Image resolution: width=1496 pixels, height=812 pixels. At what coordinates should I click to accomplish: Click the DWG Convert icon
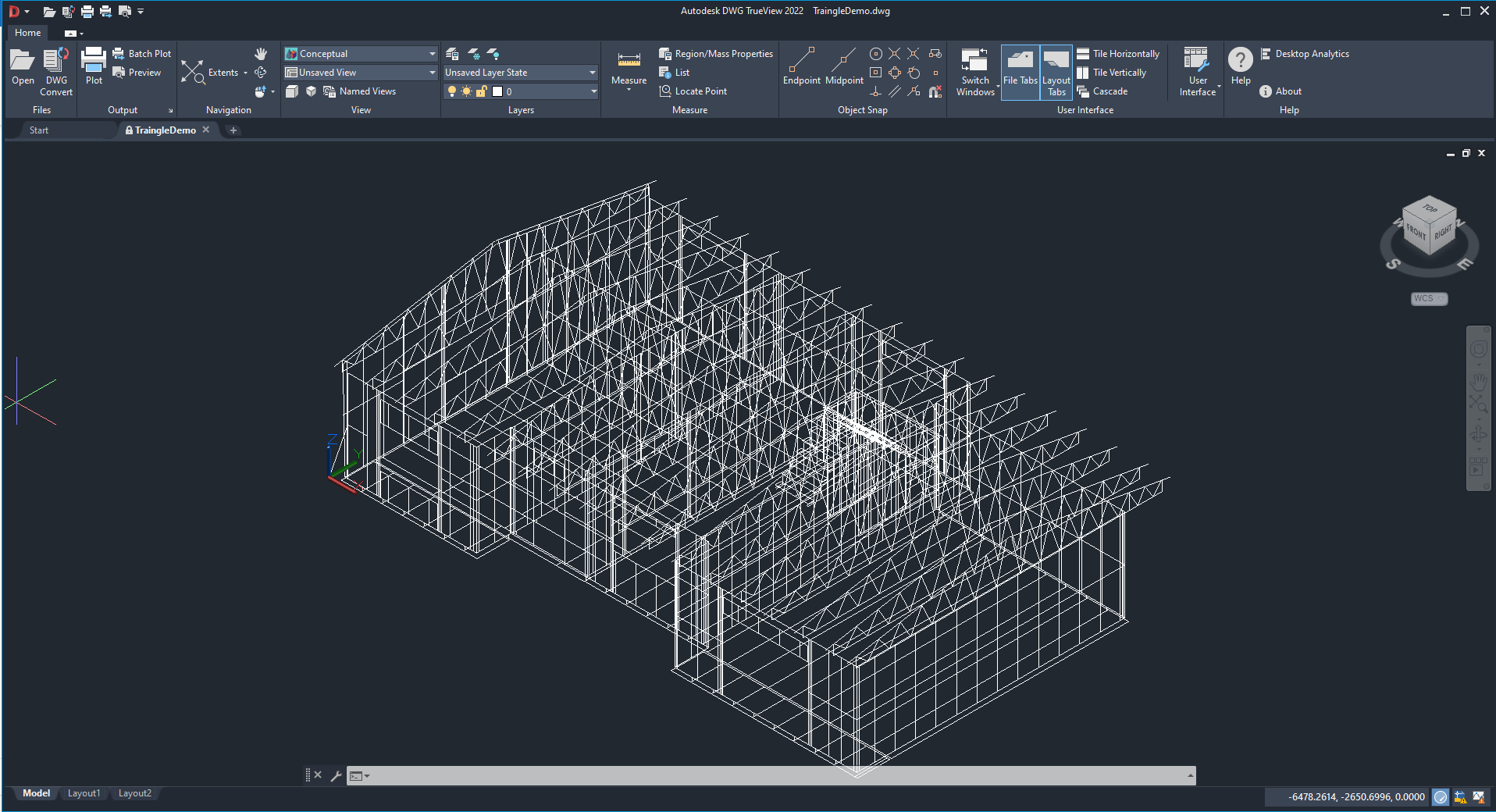click(x=56, y=61)
